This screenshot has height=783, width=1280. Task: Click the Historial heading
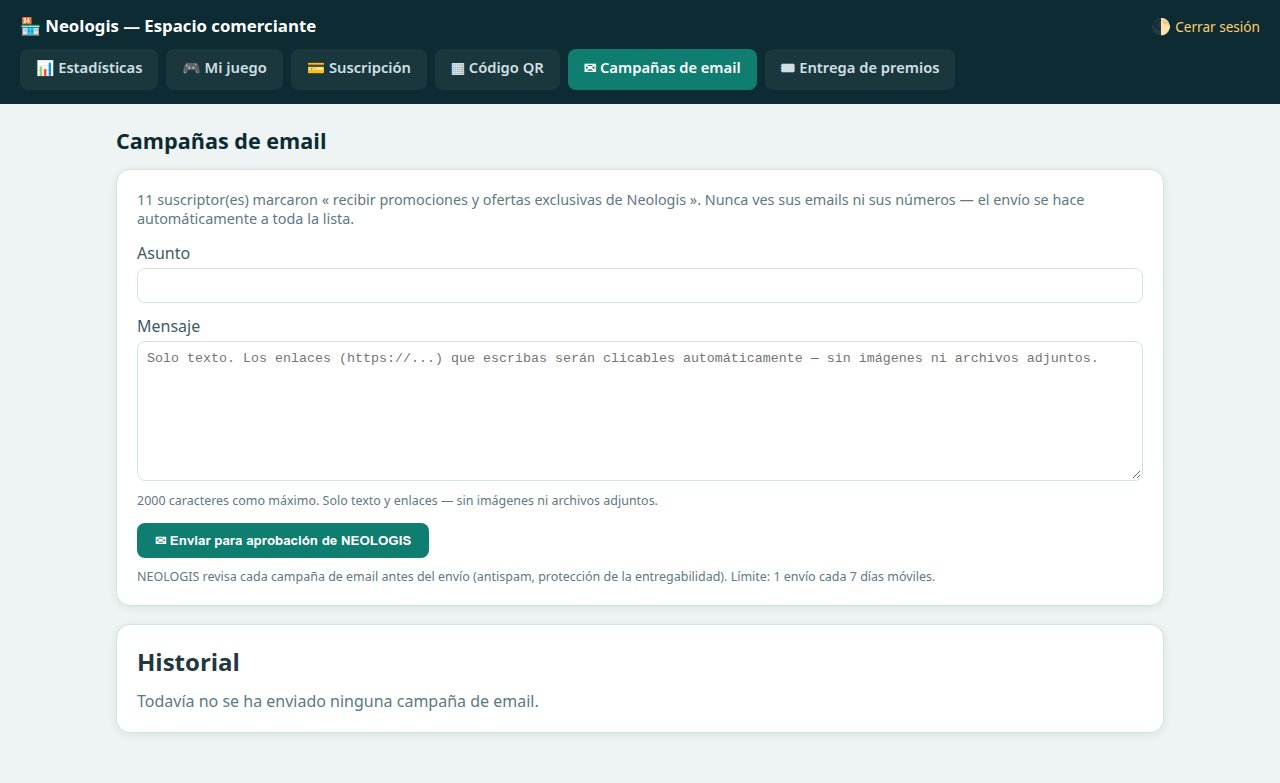click(188, 662)
